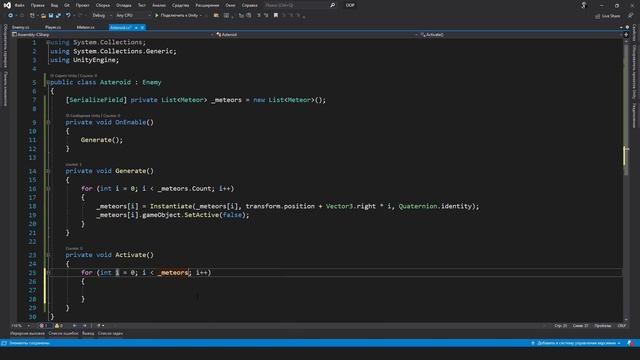Click the warning count indicator

click(x=59, y=326)
